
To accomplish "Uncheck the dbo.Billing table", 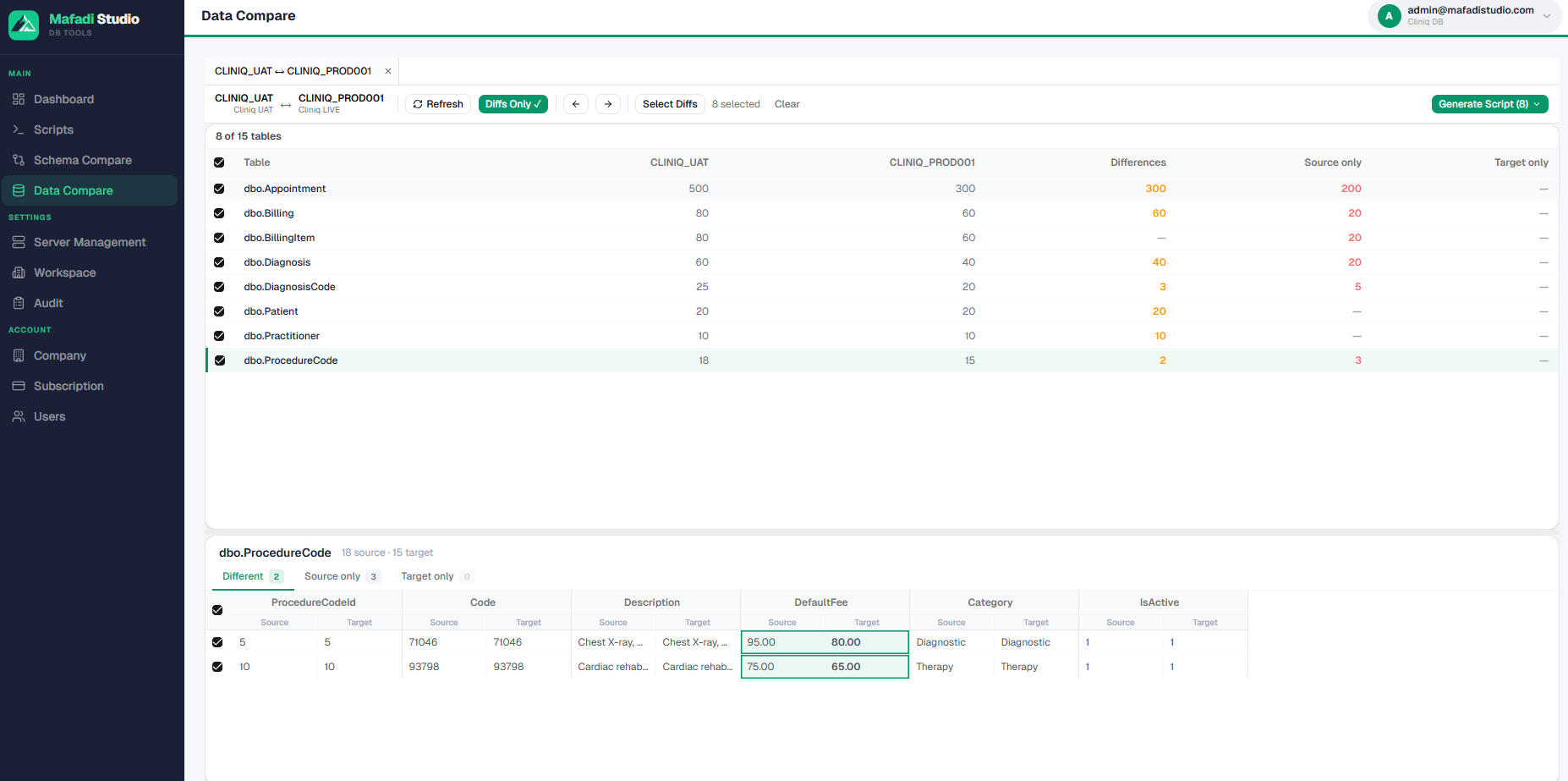I will 219,213.
